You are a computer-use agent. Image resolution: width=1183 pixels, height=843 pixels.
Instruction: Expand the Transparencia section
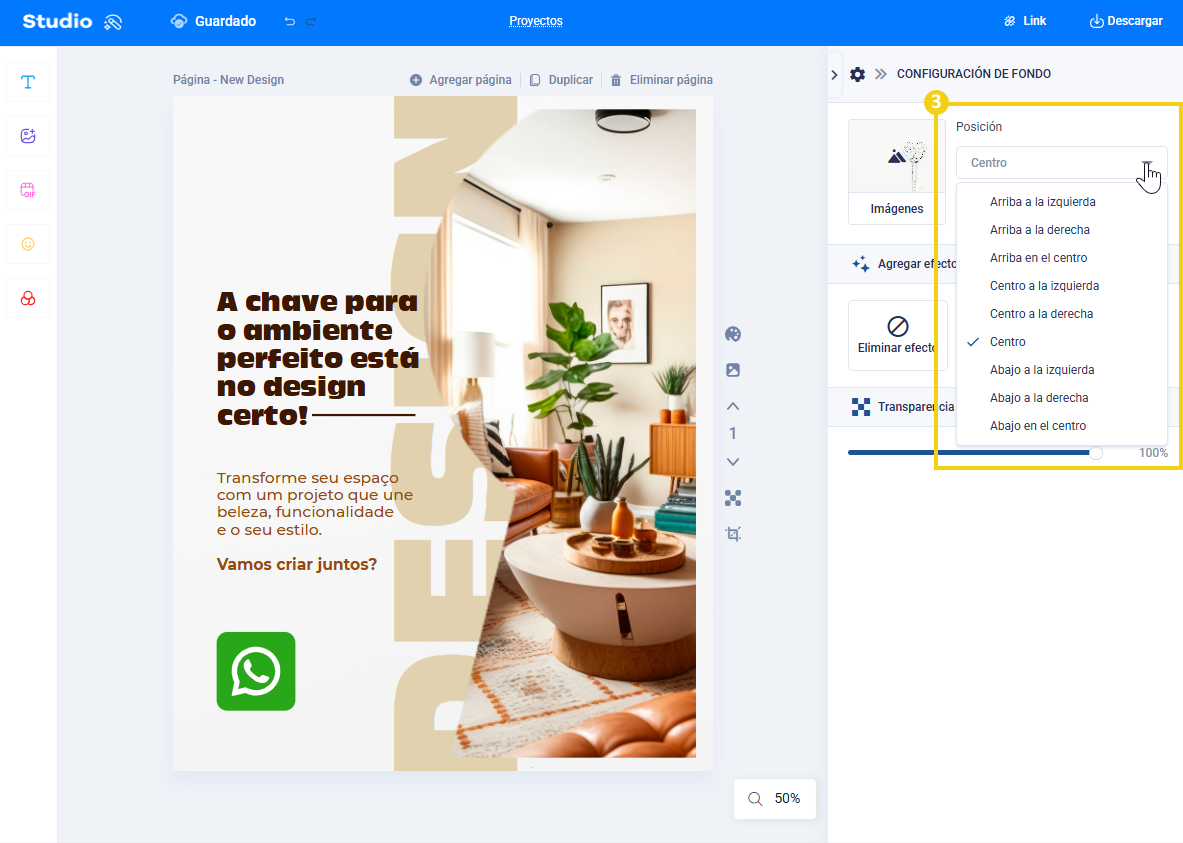[x=903, y=407]
